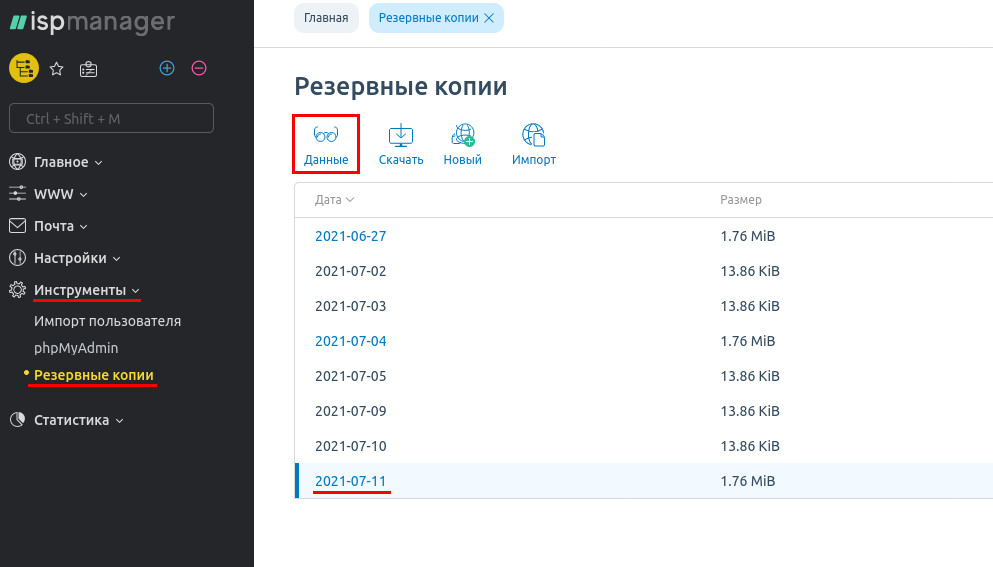Open the 2021-06-27 backup link
The height and width of the screenshot is (567, 993).
tap(350, 236)
